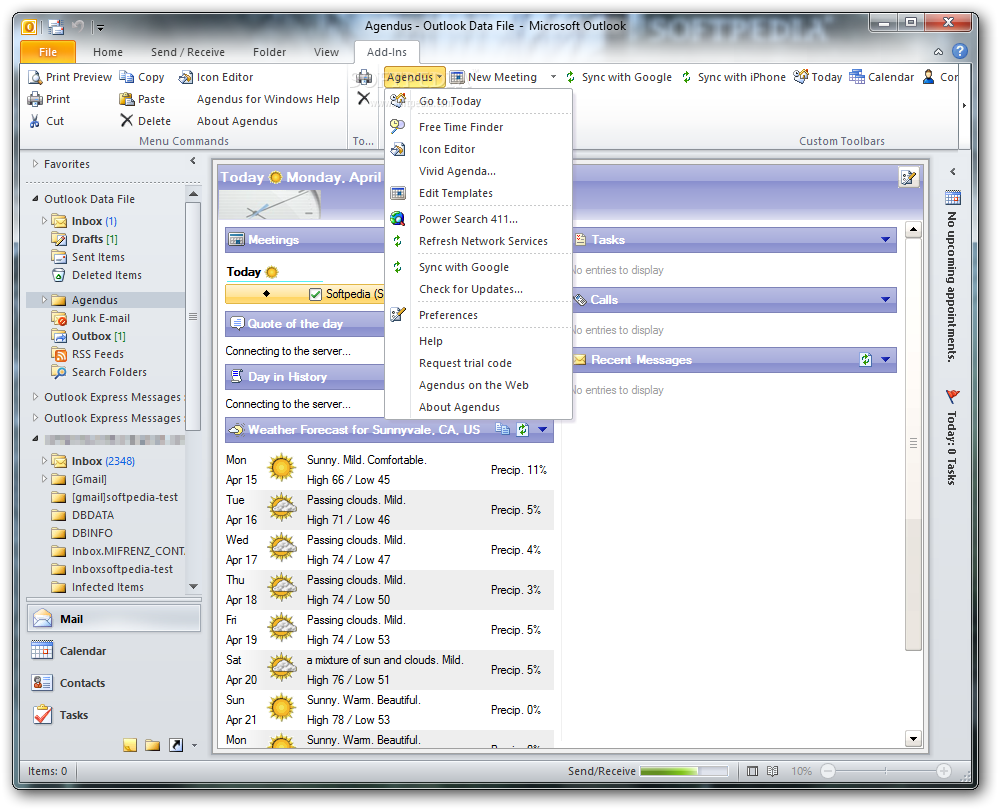Click the Shortcuts icon in the navigation pane bottom
This screenshot has width=999, height=810.
tap(176, 745)
